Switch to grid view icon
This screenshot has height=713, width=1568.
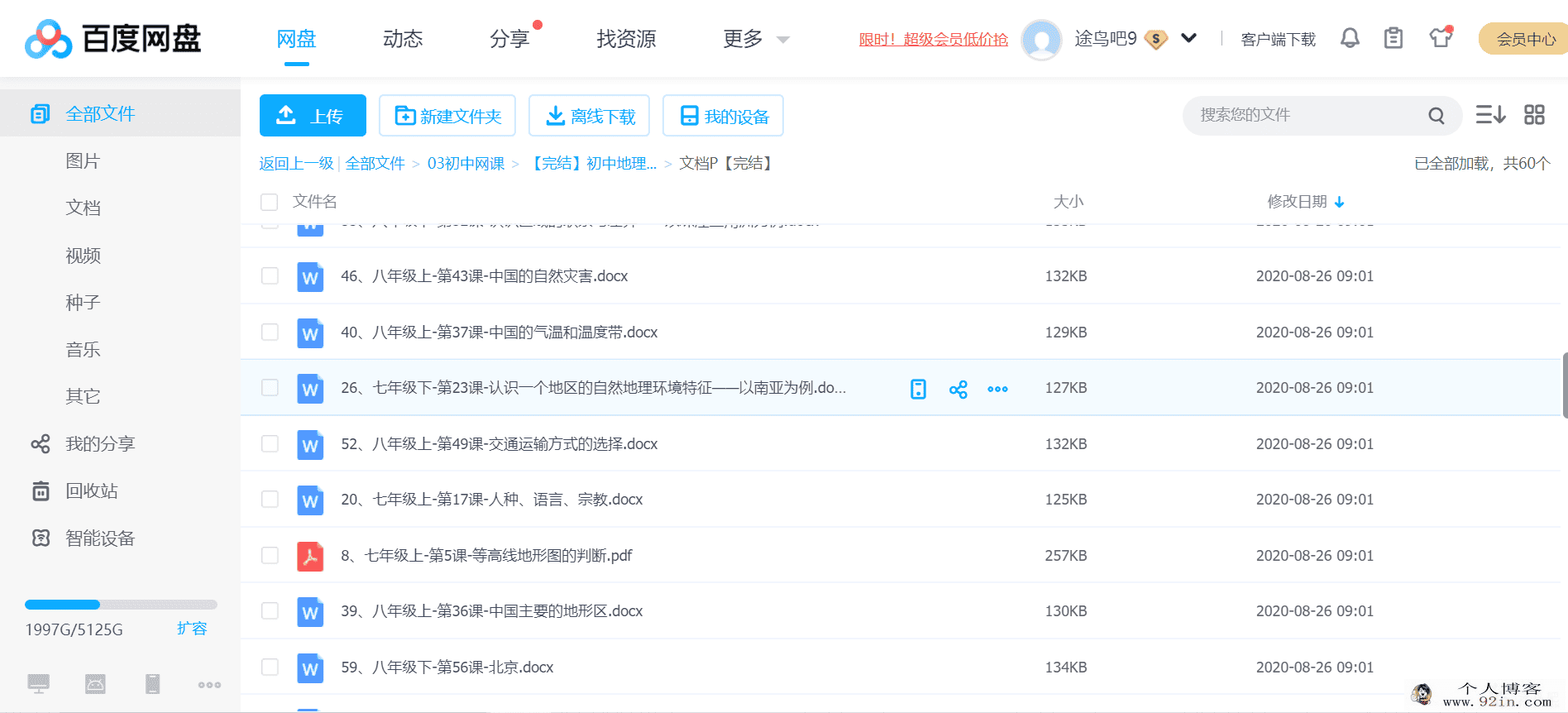coord(1534,115)
